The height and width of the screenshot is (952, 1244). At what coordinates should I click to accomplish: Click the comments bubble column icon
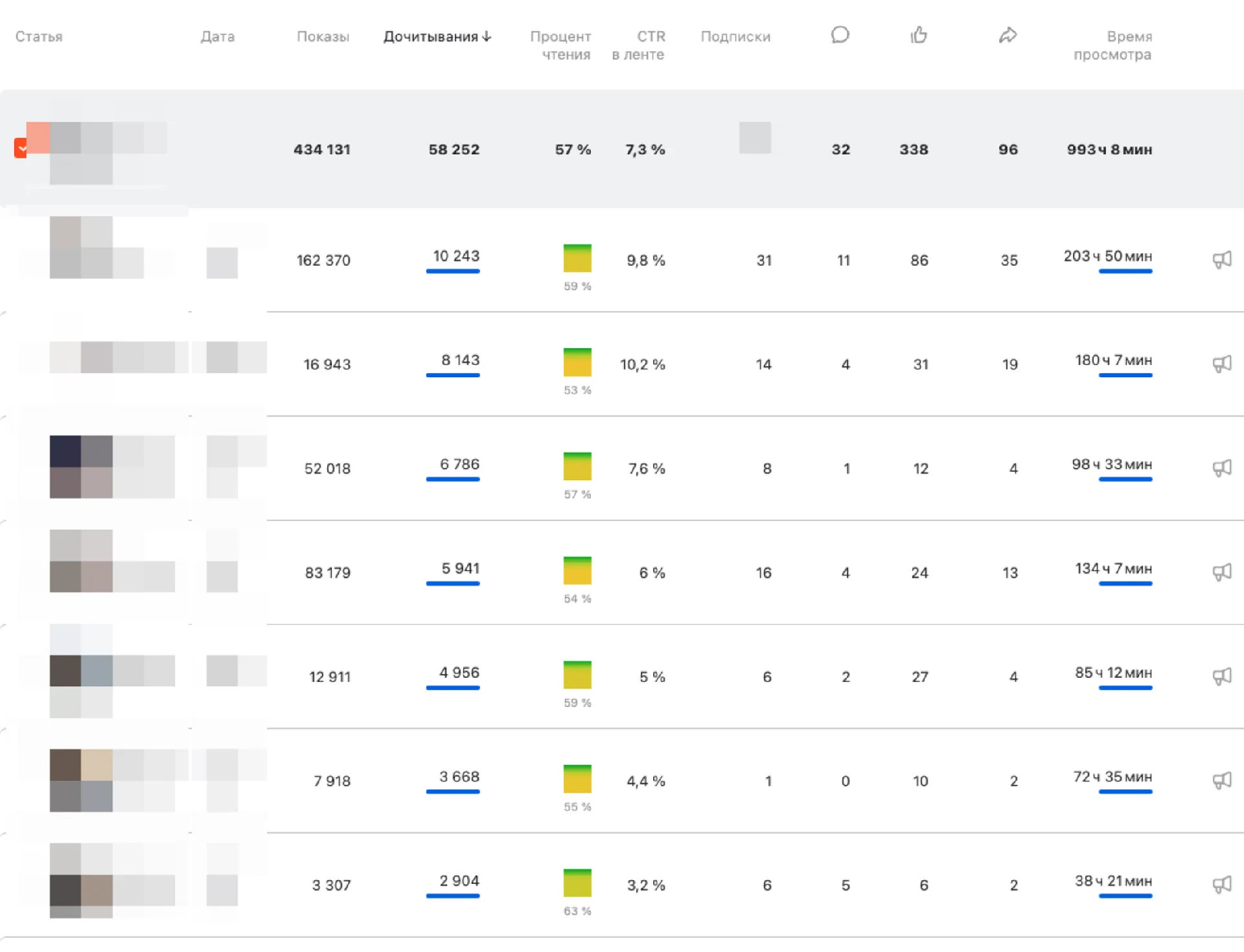(x=840, y=35)
